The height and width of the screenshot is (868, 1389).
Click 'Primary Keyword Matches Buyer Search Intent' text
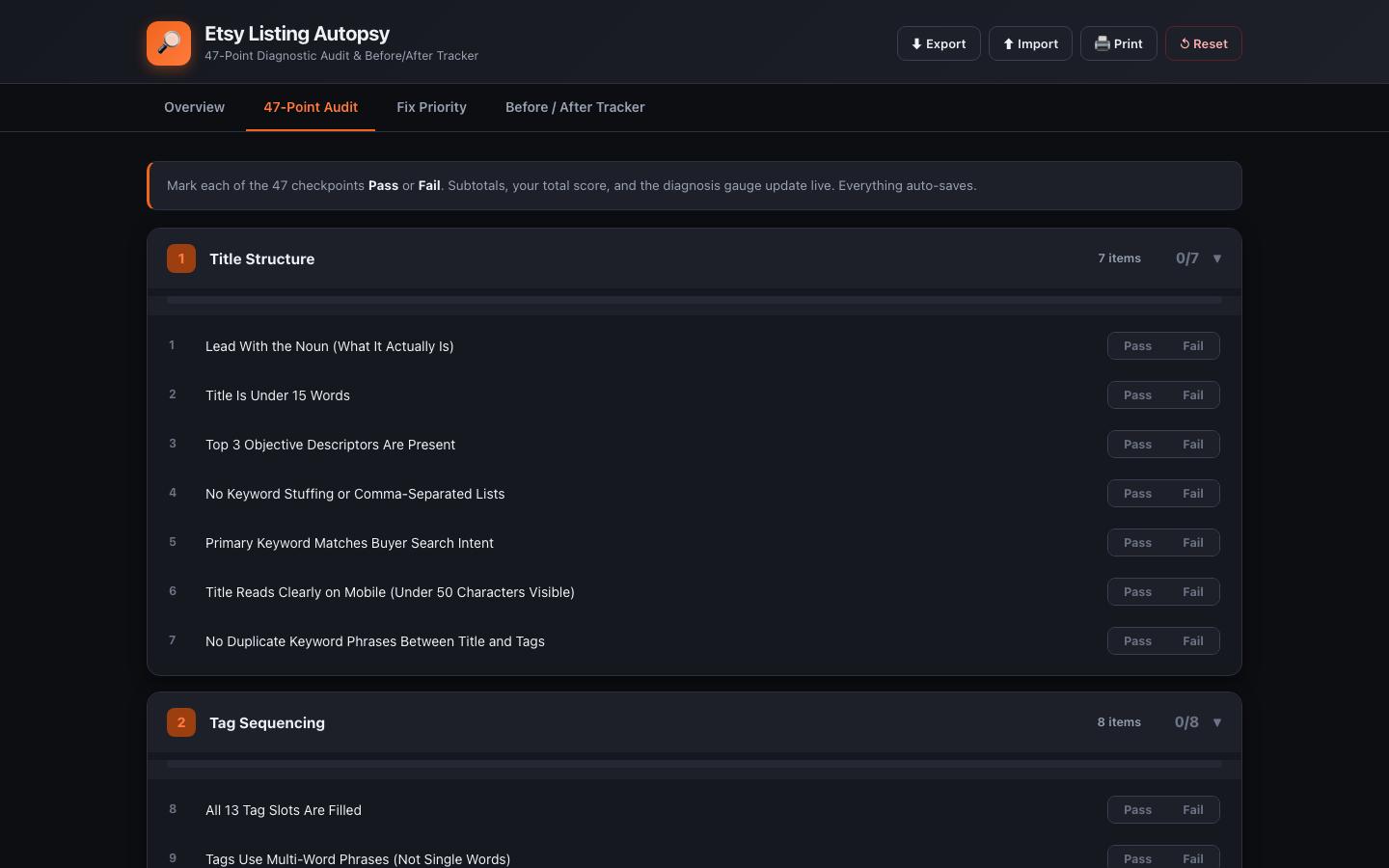349,543
